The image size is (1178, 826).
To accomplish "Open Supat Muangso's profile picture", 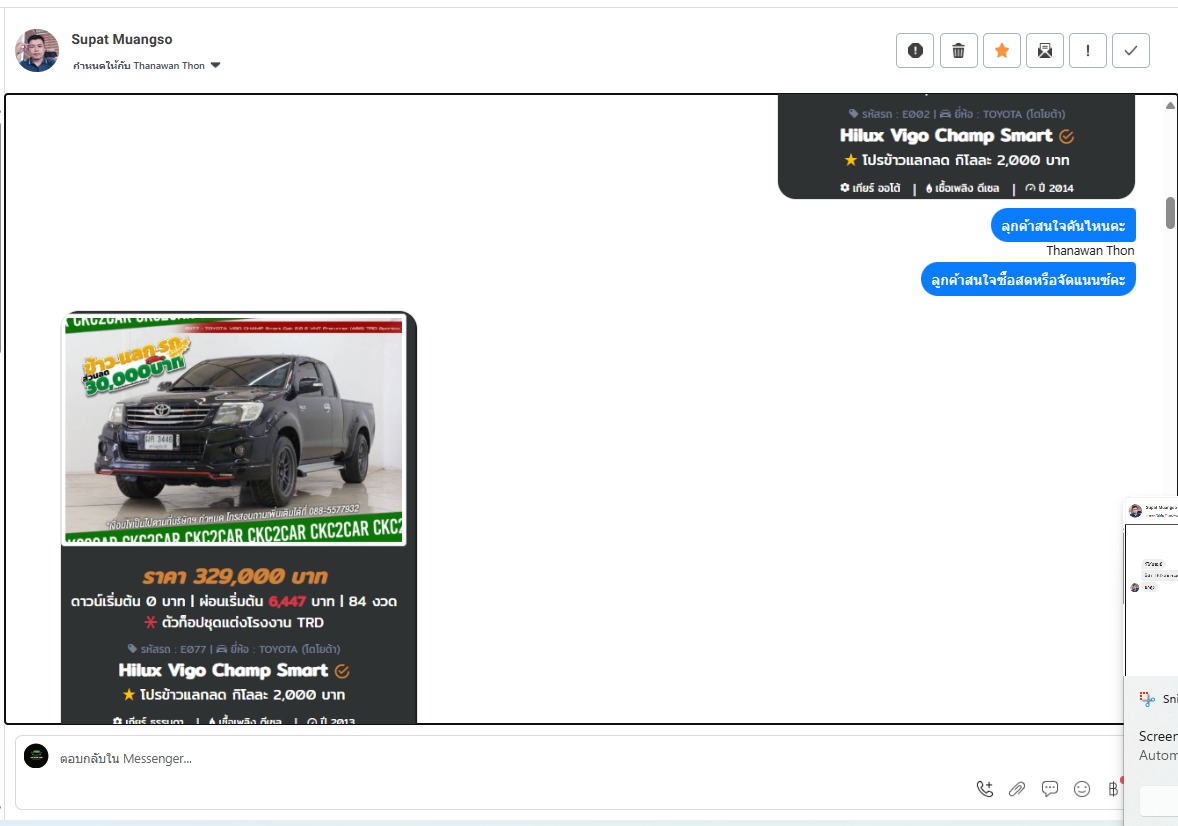I will coord(37,50).
